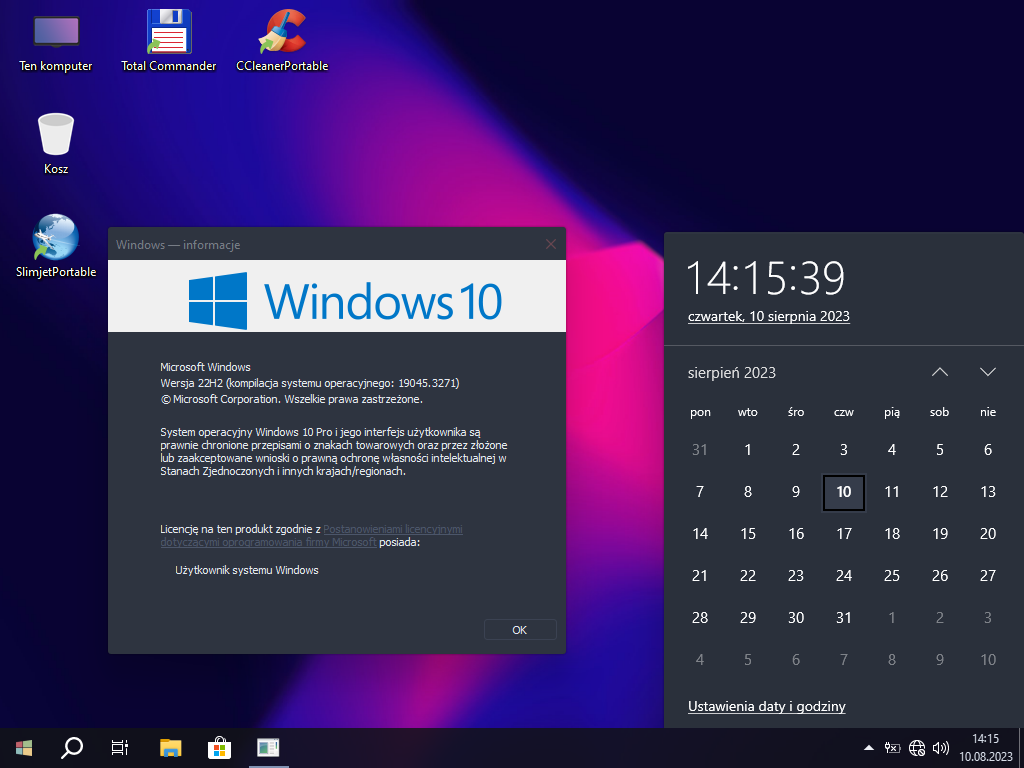This screenshot has height=768, width=1024.
Task: Advance calendar to next month
Action: (x=988, y=372)
